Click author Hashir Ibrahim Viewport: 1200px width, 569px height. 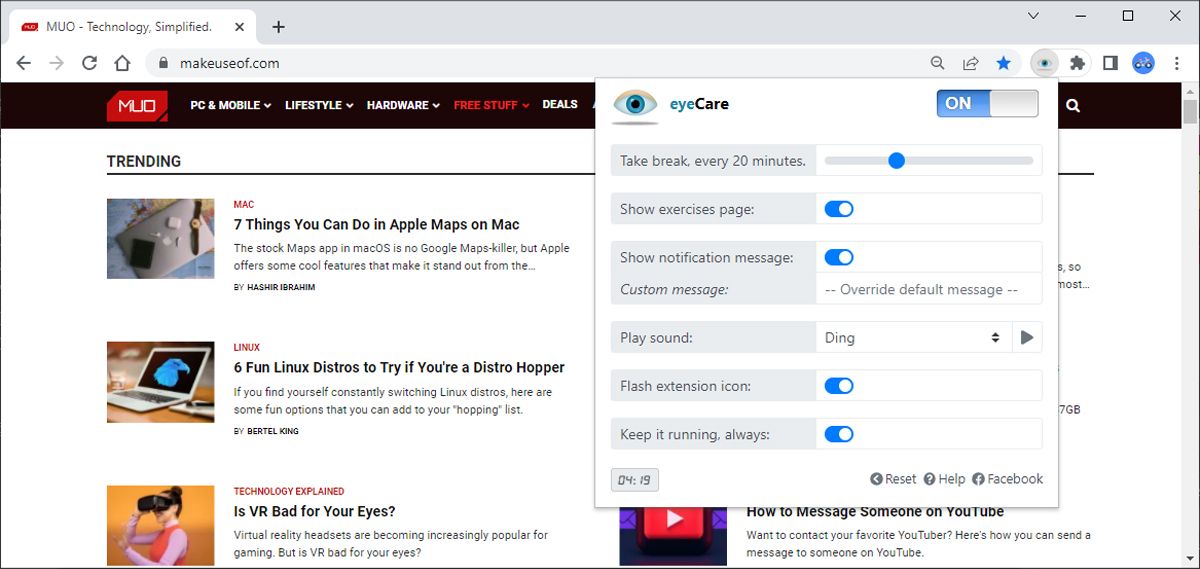[283, 288]
